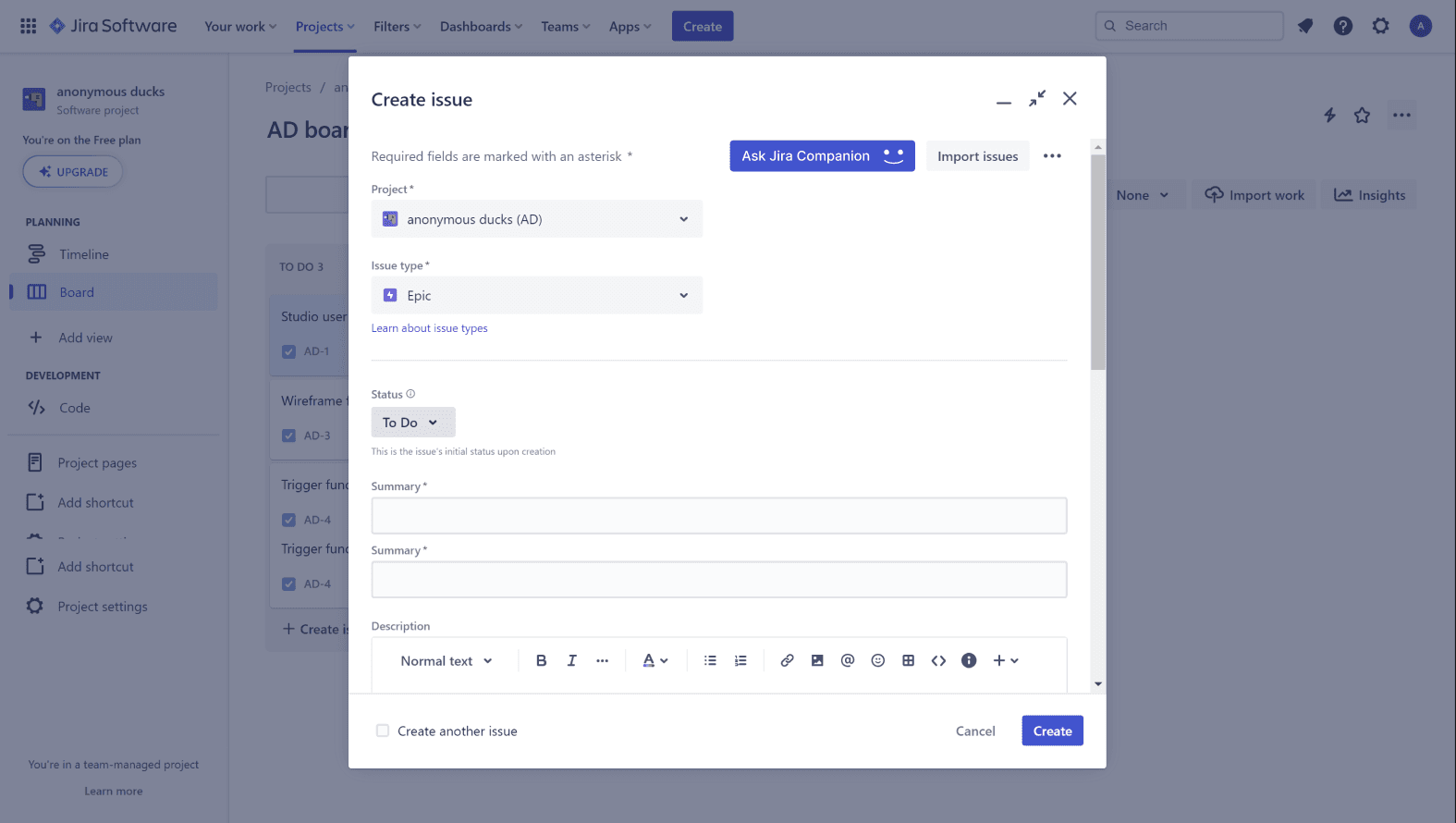Viewport: 1456px width, 823px height.
Task: Toggle italic formatting in the Description toolbar
Action: pos(572,660)
